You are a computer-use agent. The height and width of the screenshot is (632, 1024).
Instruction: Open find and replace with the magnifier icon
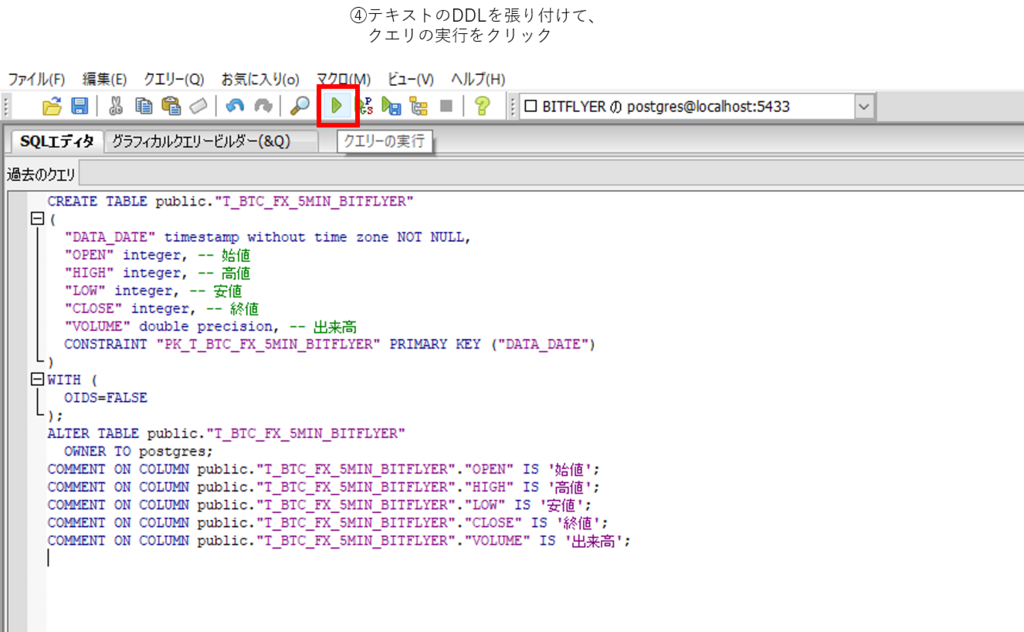tap(300, 106)
